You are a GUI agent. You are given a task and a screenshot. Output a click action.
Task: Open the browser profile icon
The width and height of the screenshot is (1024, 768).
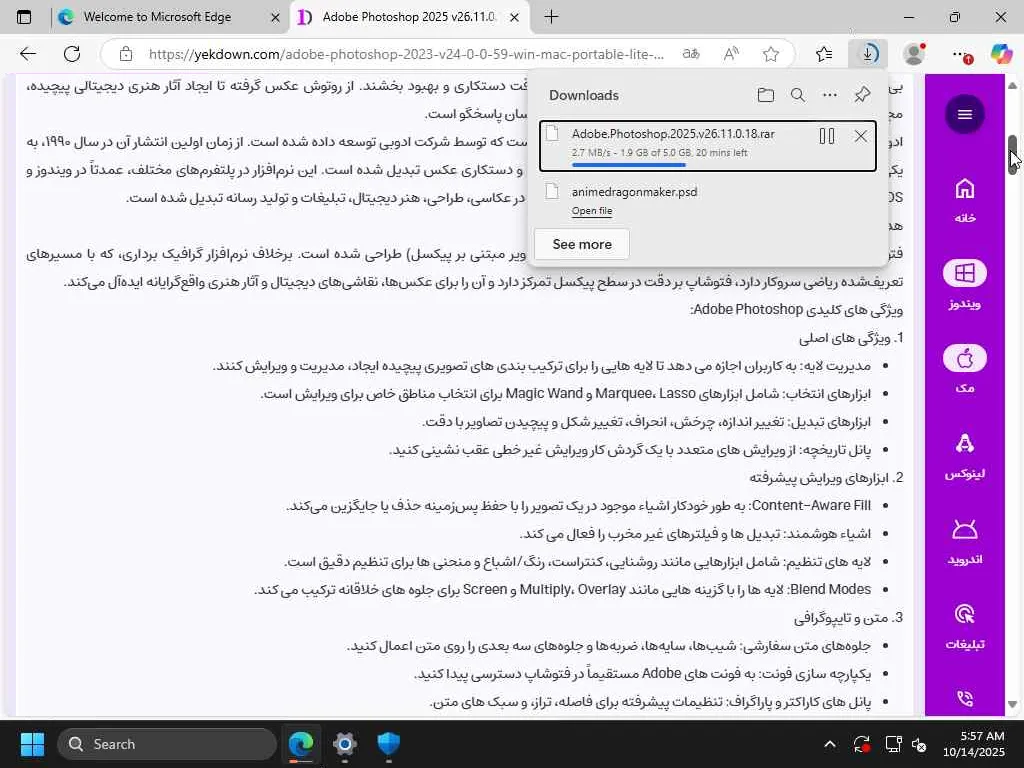click(x=914, y=54)
